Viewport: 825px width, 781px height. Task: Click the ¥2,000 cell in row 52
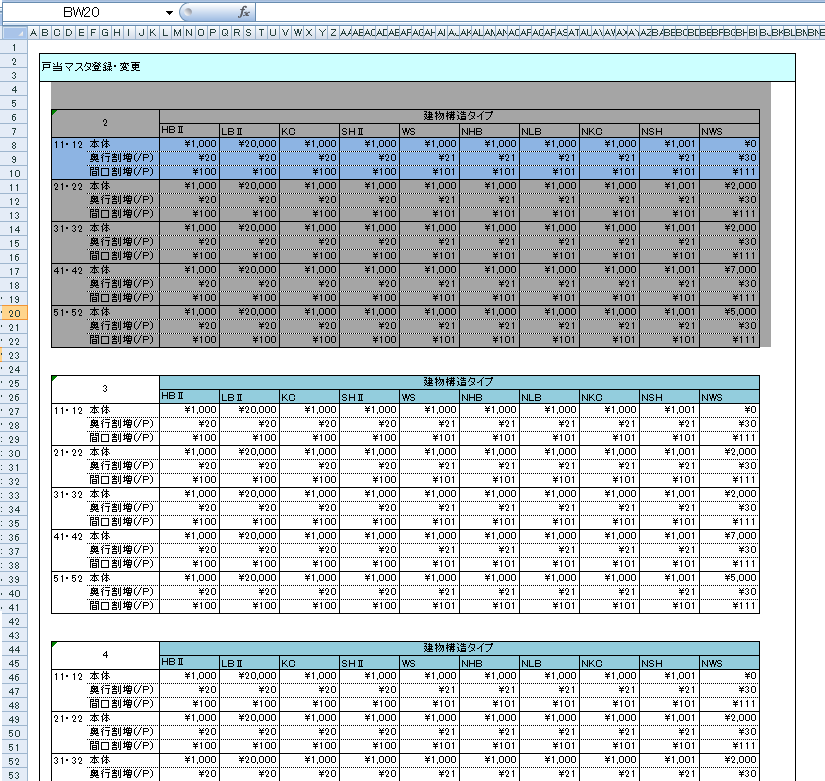[x=729, y=760]
